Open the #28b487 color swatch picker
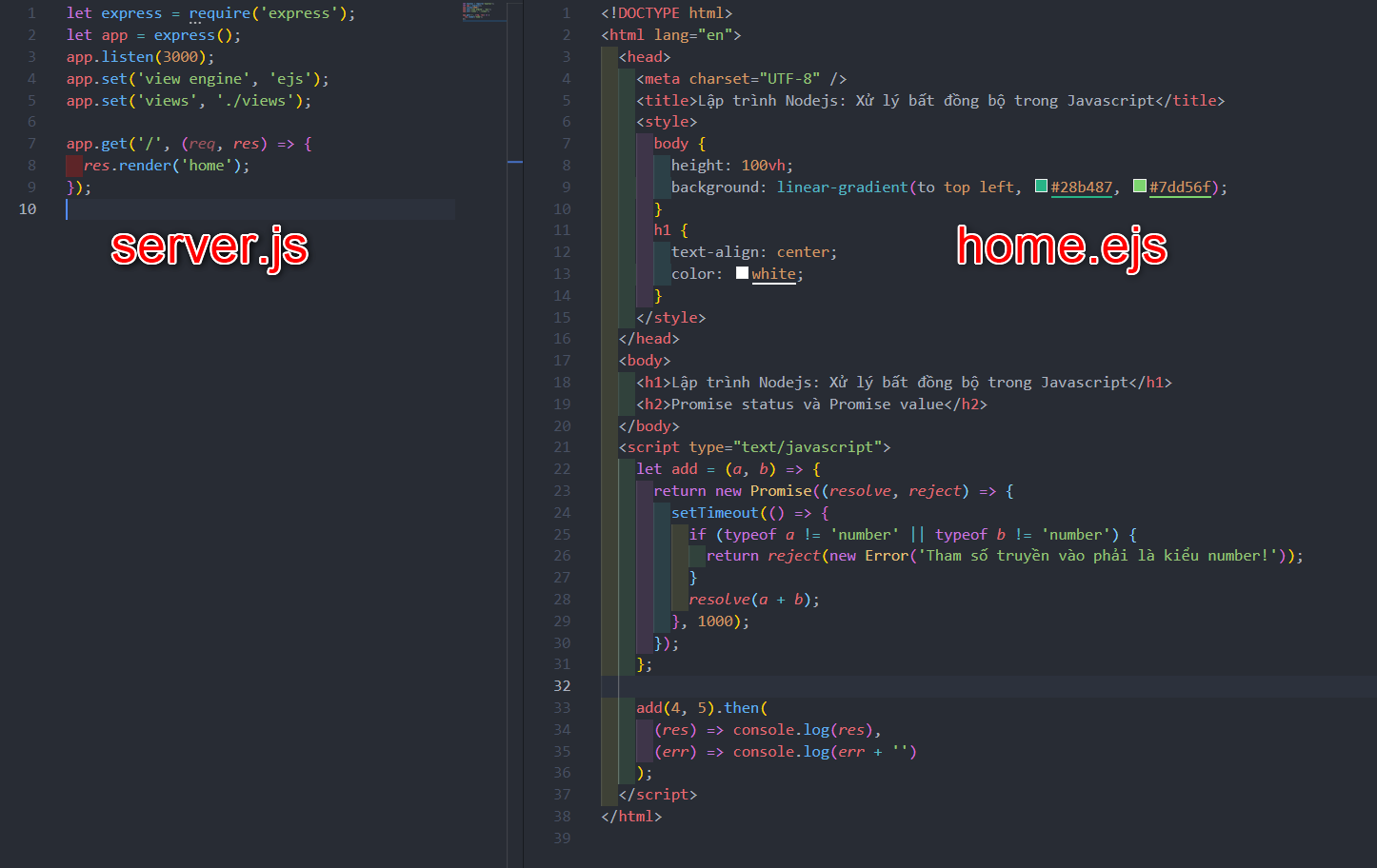This screenshot has height=868, width=1377. point(1041,186)
